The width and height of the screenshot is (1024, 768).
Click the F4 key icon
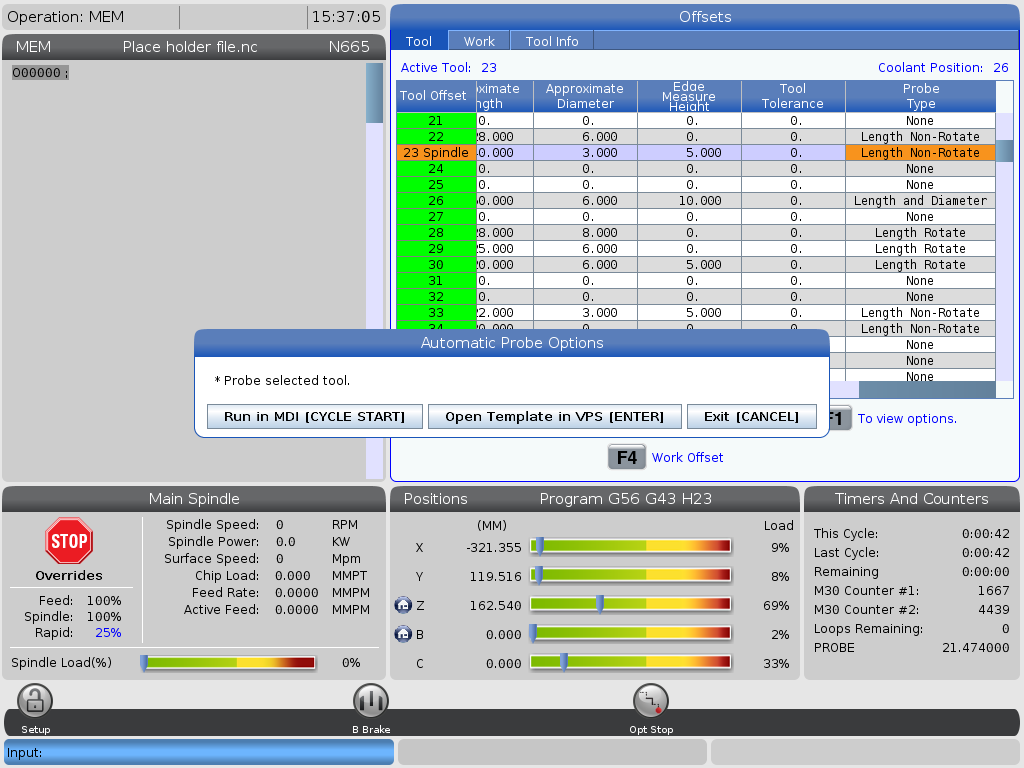pos(626,457)
